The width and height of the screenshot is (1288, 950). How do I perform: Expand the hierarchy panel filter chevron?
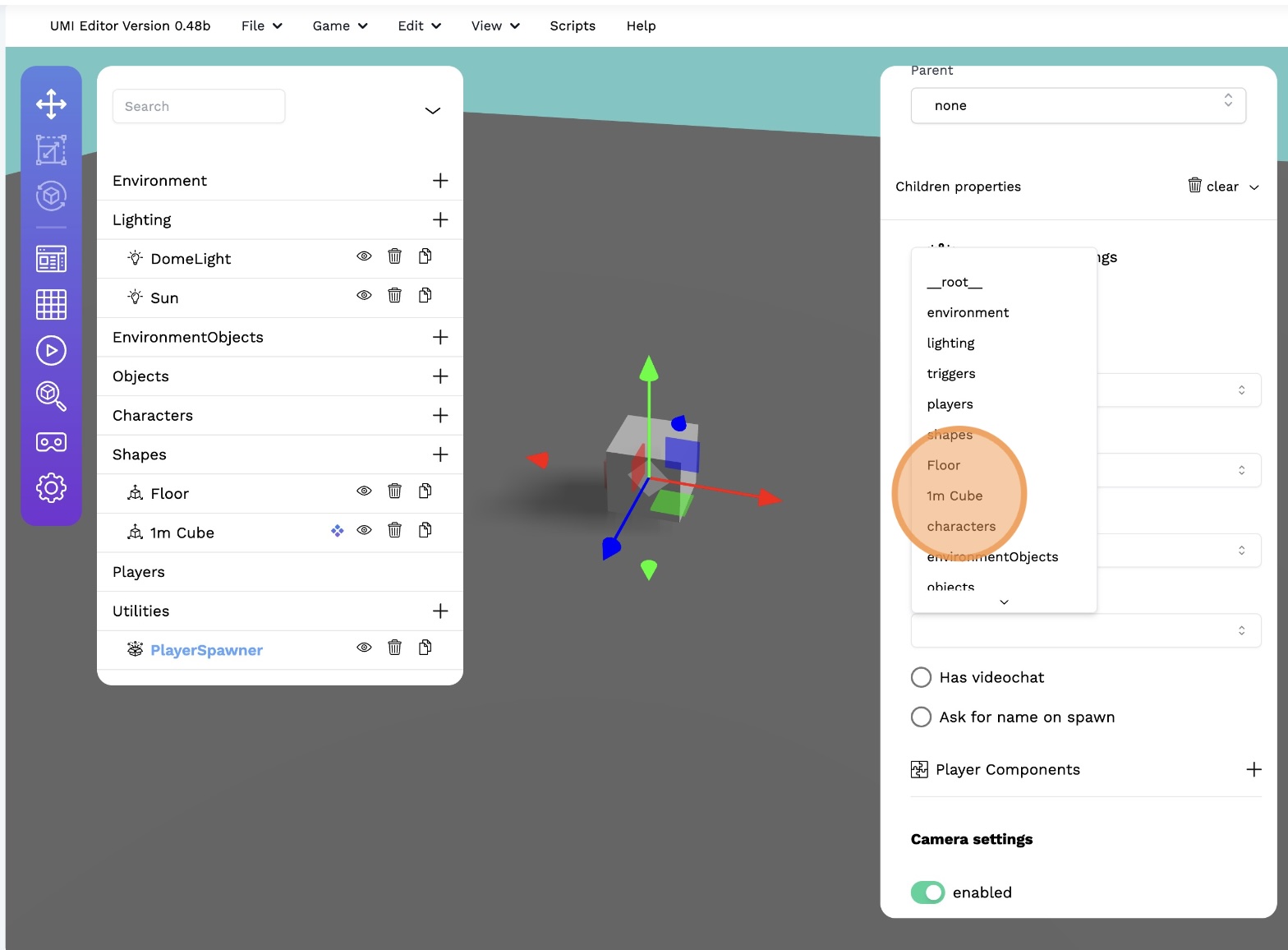pyautogui.click(x=432, y=111)
